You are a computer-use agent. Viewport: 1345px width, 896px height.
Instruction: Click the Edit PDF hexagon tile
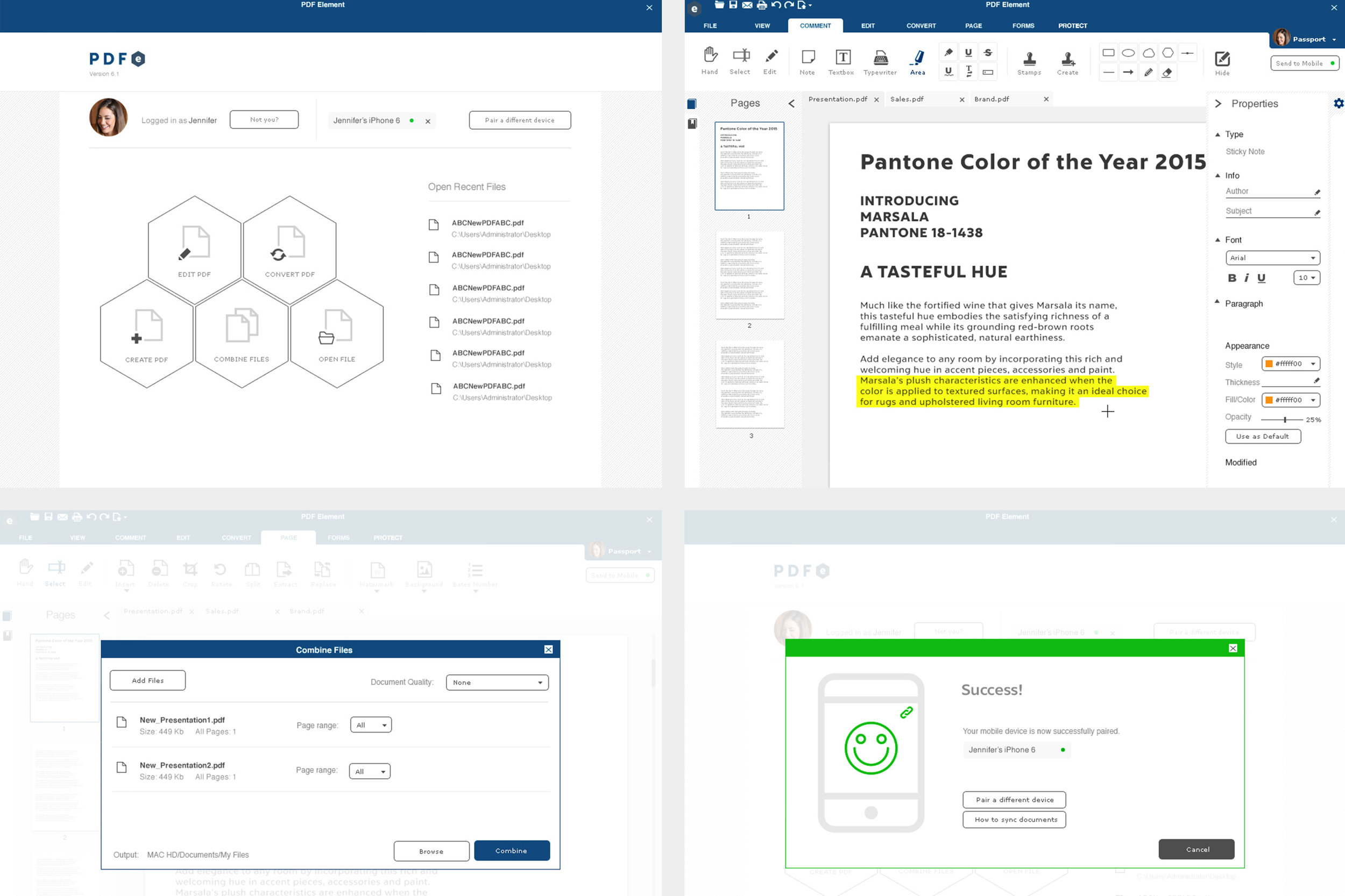(x=194, y=250)
